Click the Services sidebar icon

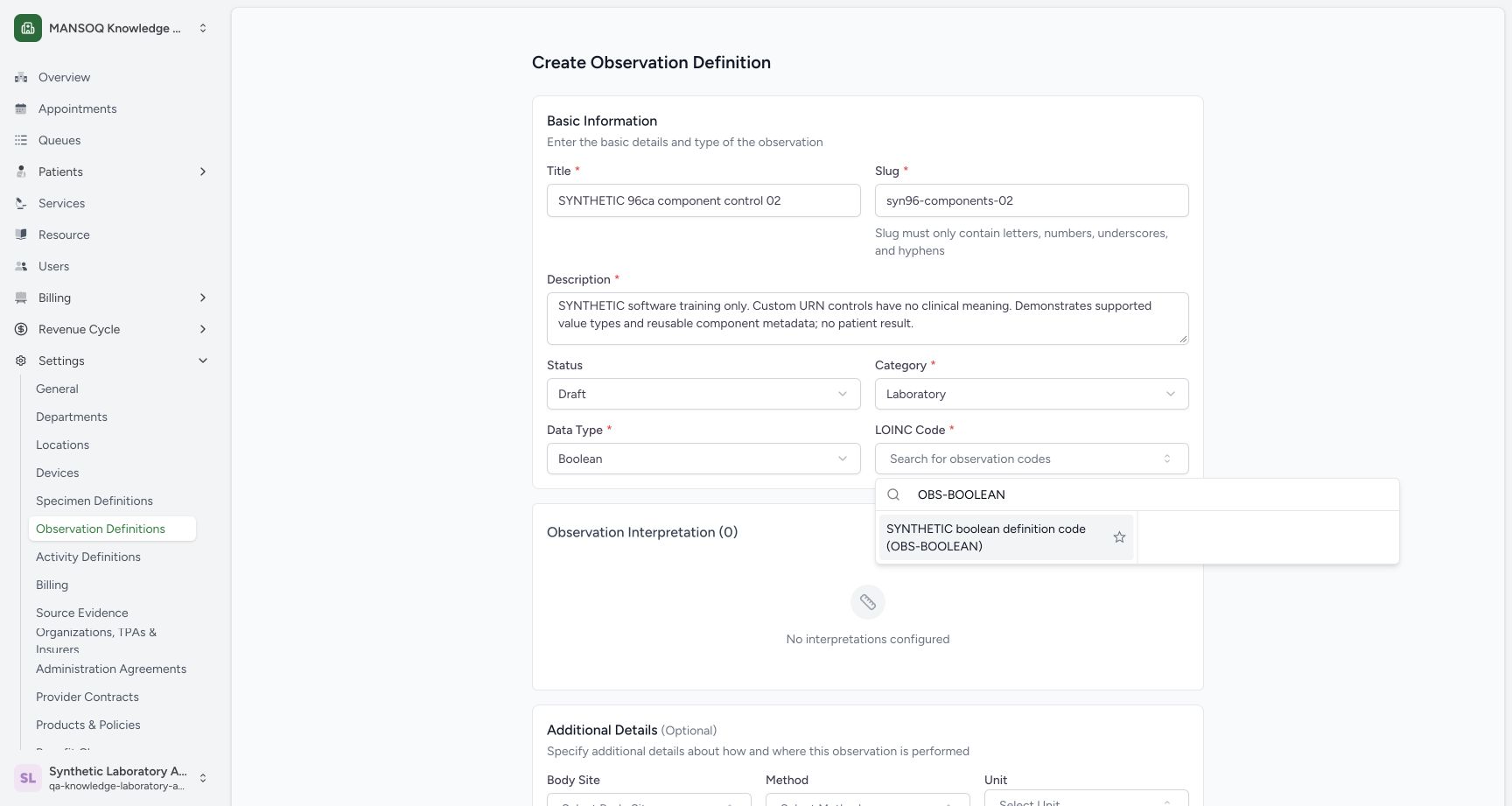coord(21,203)
